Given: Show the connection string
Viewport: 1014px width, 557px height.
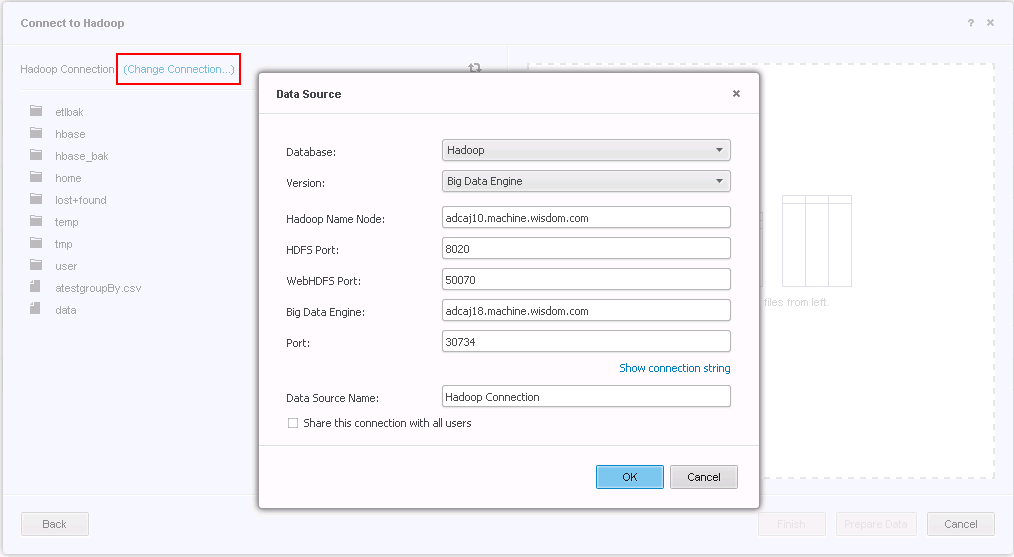Looking at the screenshot, I should [x=674, y=368].
